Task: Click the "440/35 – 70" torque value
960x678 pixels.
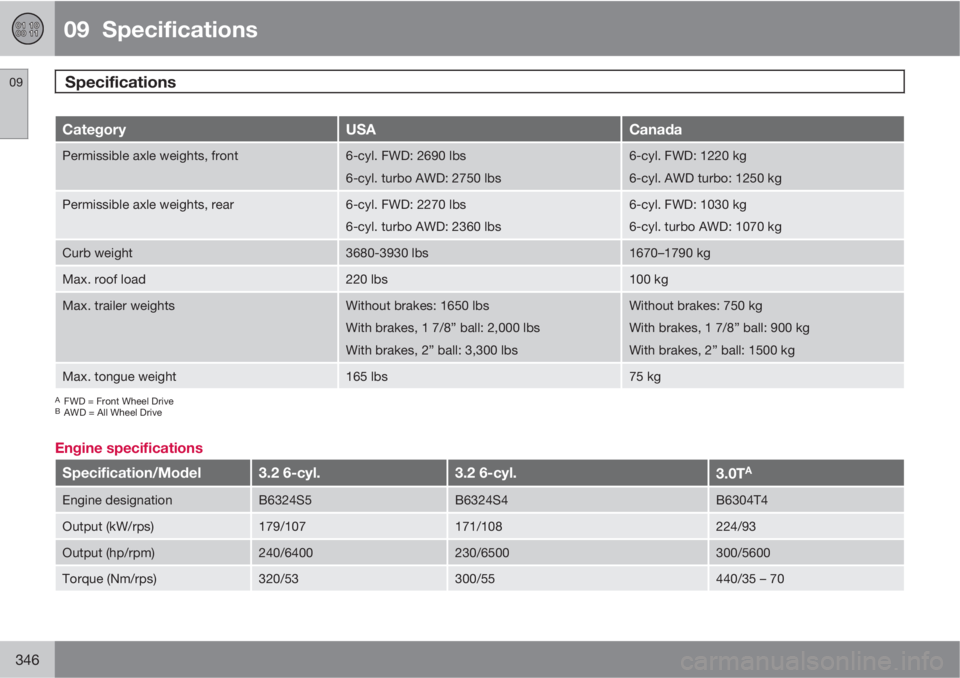Action: click(749, 579)
